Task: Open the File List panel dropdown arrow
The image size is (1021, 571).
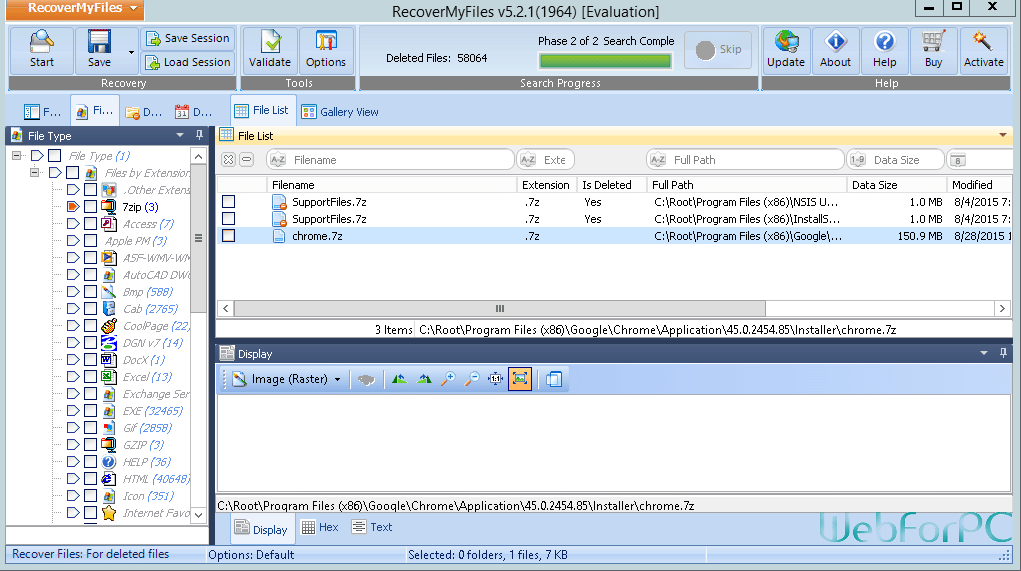Action: 1003,135
